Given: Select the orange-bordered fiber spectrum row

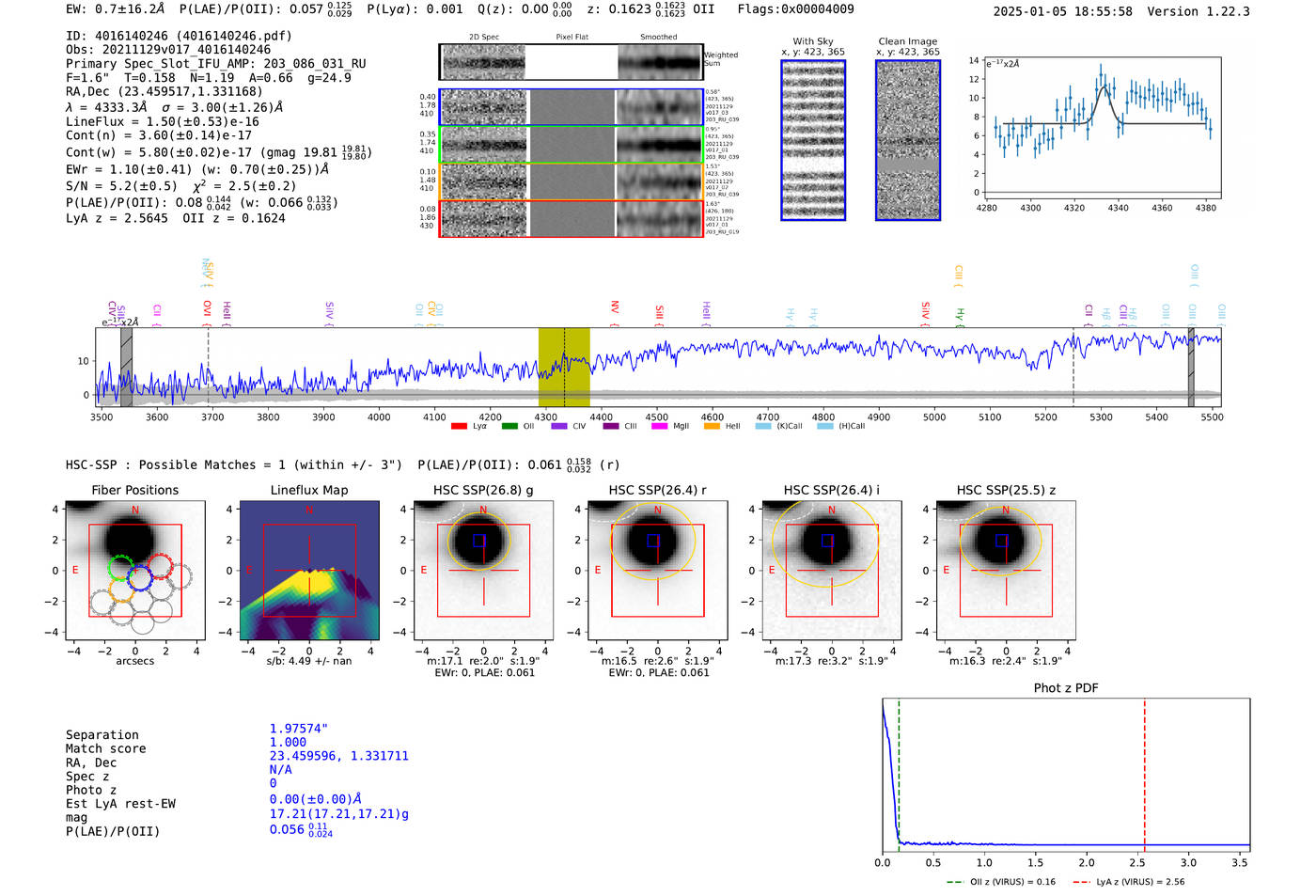Looking at the screenshot, I should [572, 181].
